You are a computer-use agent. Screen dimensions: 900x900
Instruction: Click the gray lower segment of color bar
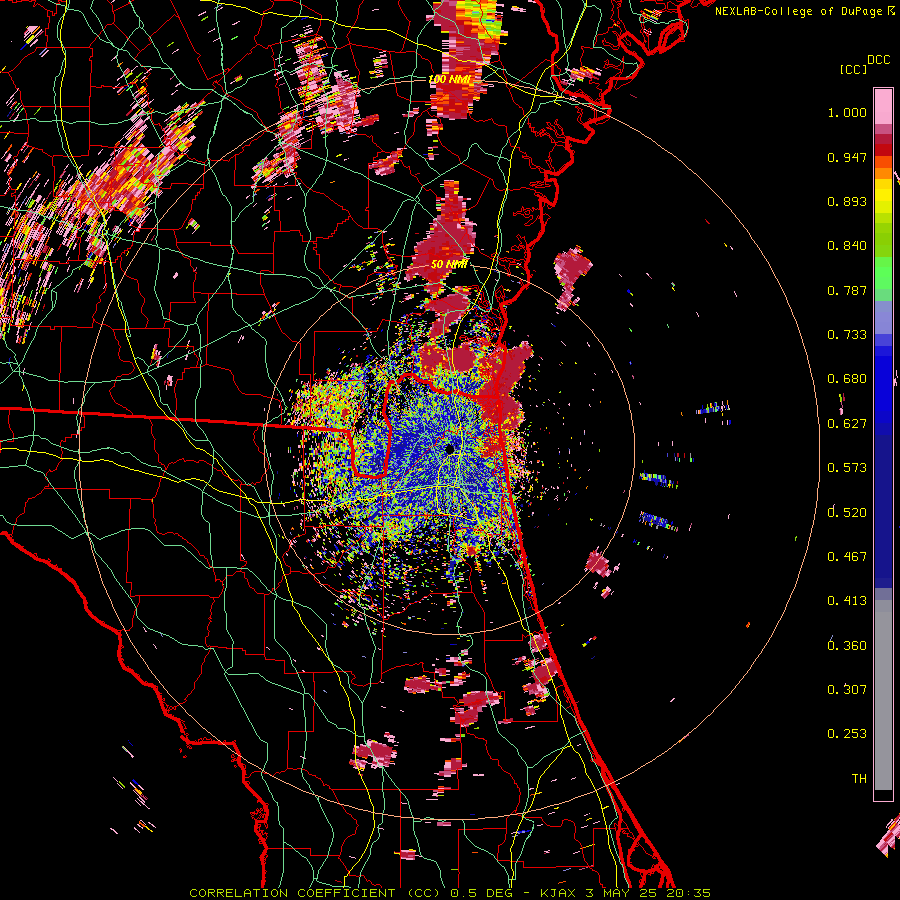pos(883,695)
